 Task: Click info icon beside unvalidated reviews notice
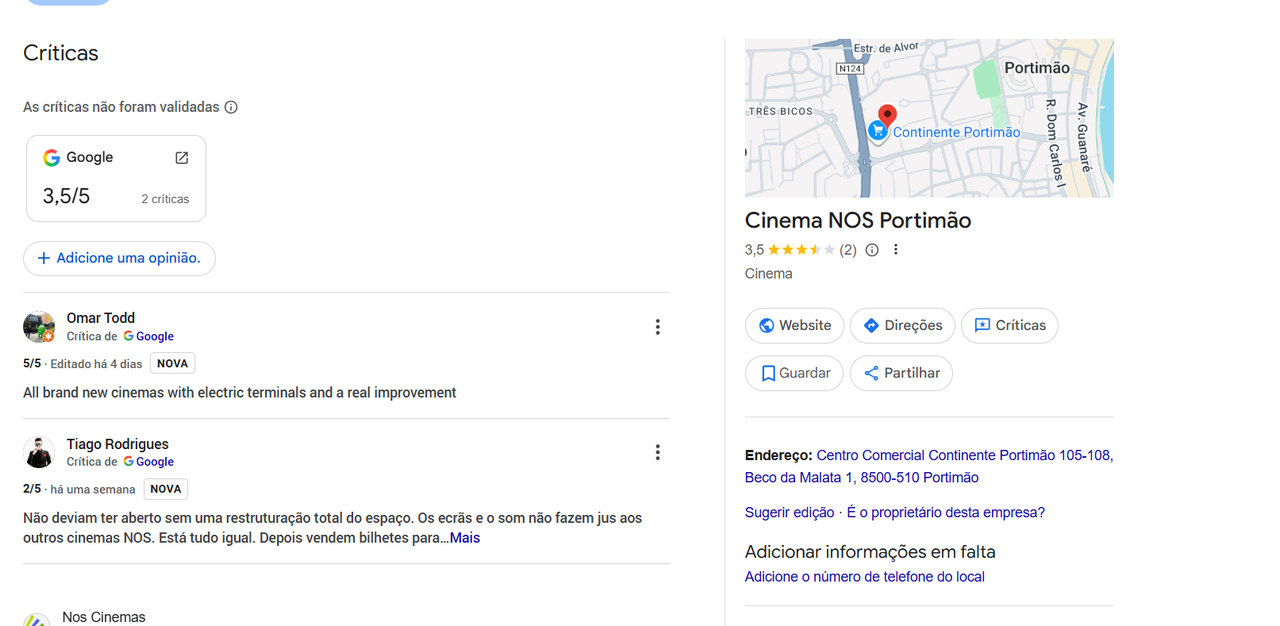[x=231, y=107]
